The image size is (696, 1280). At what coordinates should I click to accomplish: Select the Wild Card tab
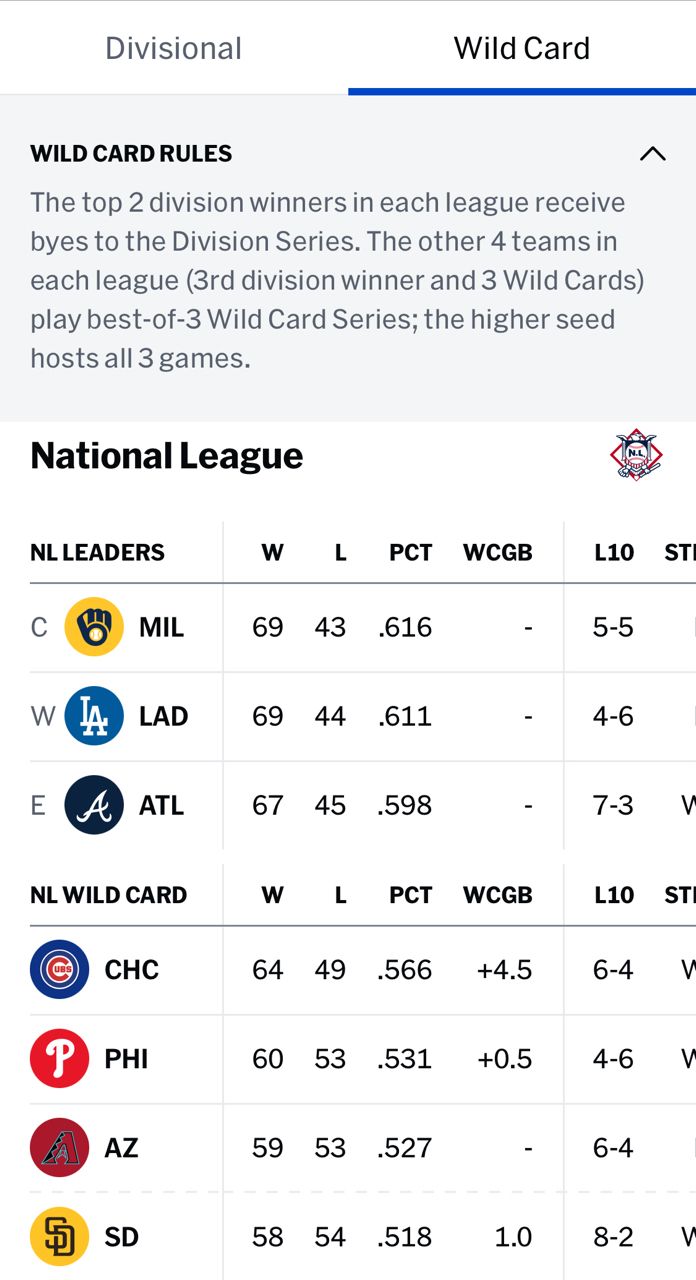point(522,48)
